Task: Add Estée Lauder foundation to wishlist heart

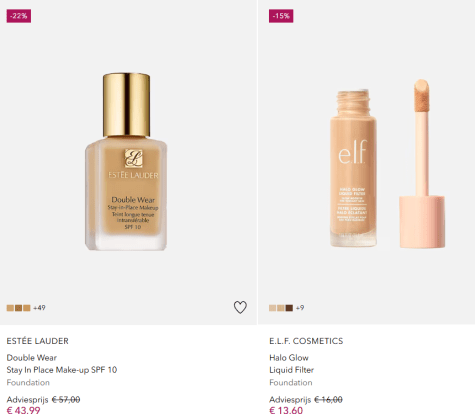Action: (240, 307)
